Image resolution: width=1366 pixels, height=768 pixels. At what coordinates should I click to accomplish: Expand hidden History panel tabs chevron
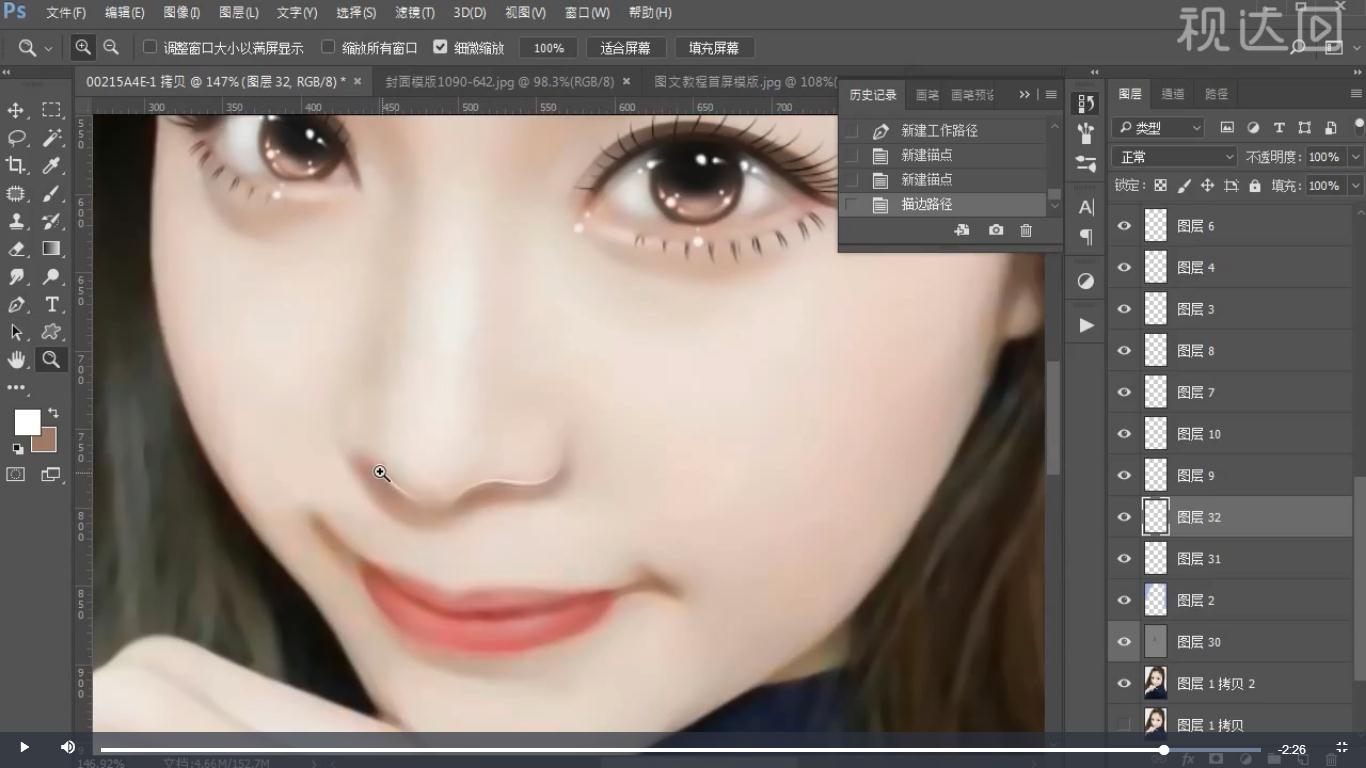[1024, 94]
